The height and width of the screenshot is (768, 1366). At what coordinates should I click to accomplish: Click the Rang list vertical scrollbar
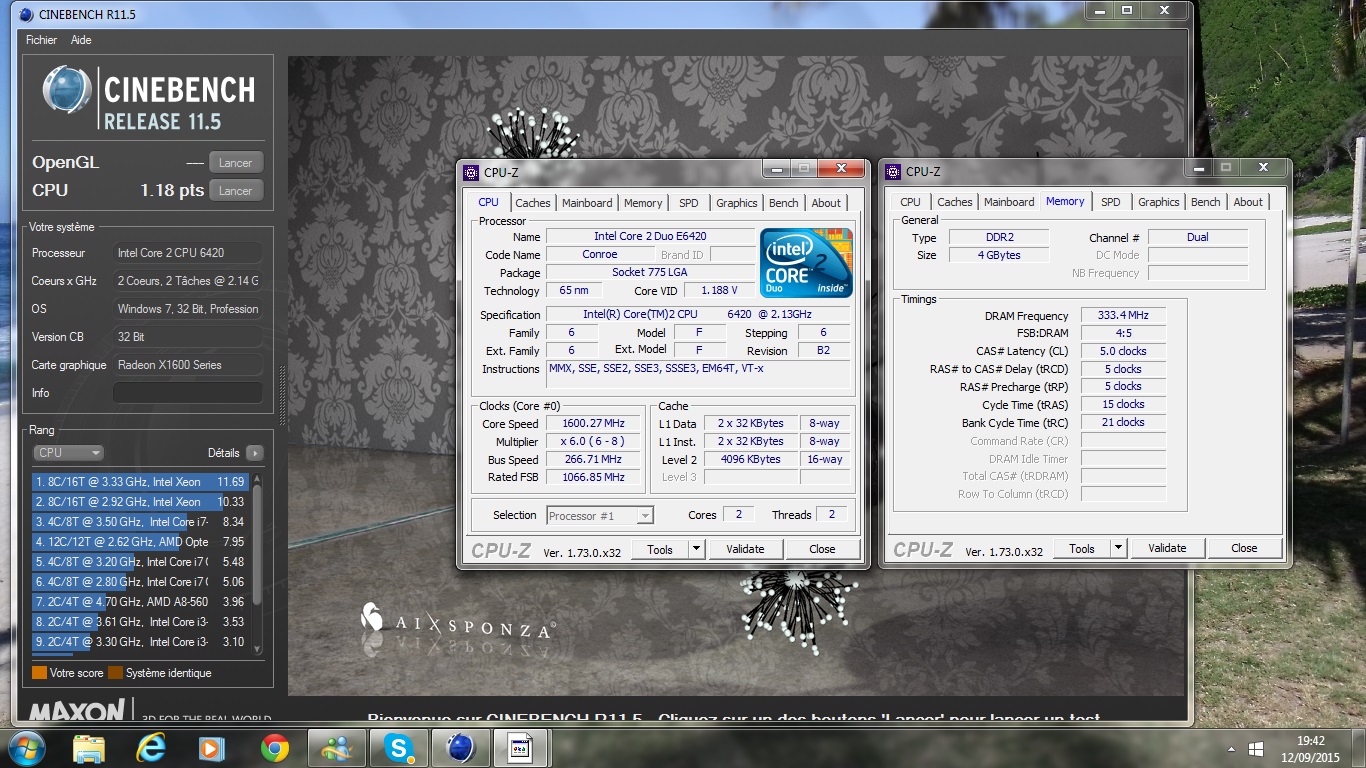point(257,564)
